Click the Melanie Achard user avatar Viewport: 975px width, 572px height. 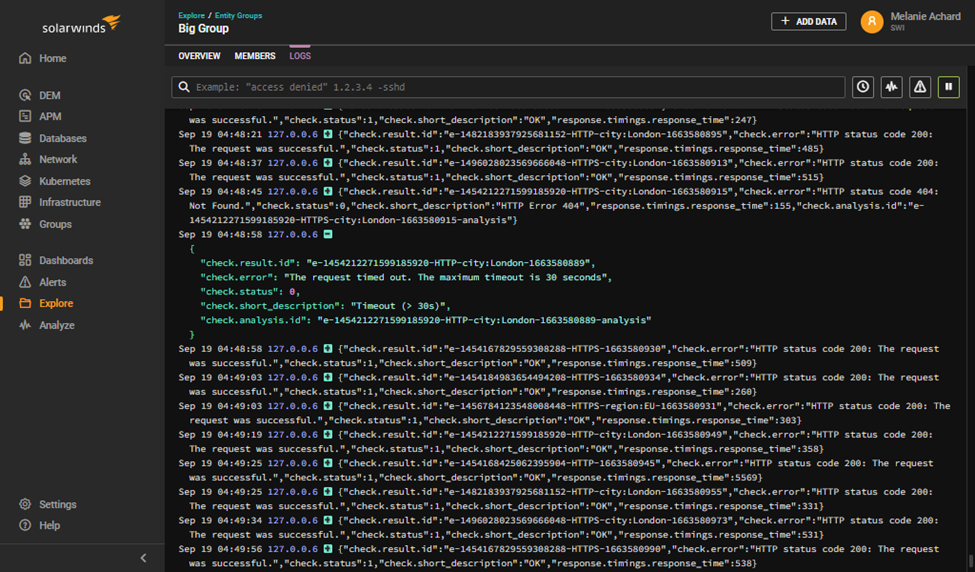click(x=872, y=21)
